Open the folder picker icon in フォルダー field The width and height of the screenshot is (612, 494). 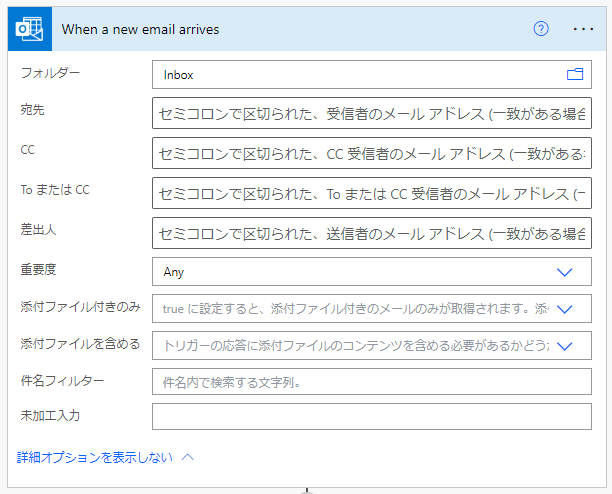[575, 75]
